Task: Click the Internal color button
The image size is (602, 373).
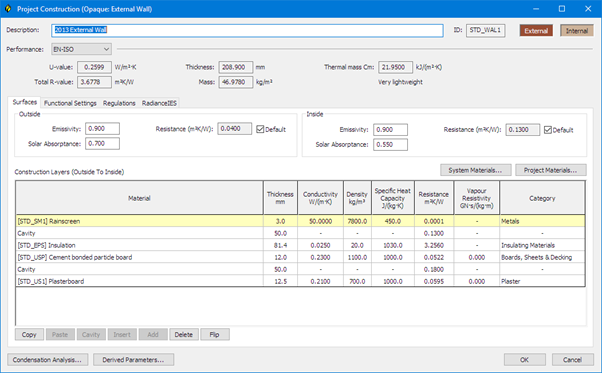Action: click(577, 31)
